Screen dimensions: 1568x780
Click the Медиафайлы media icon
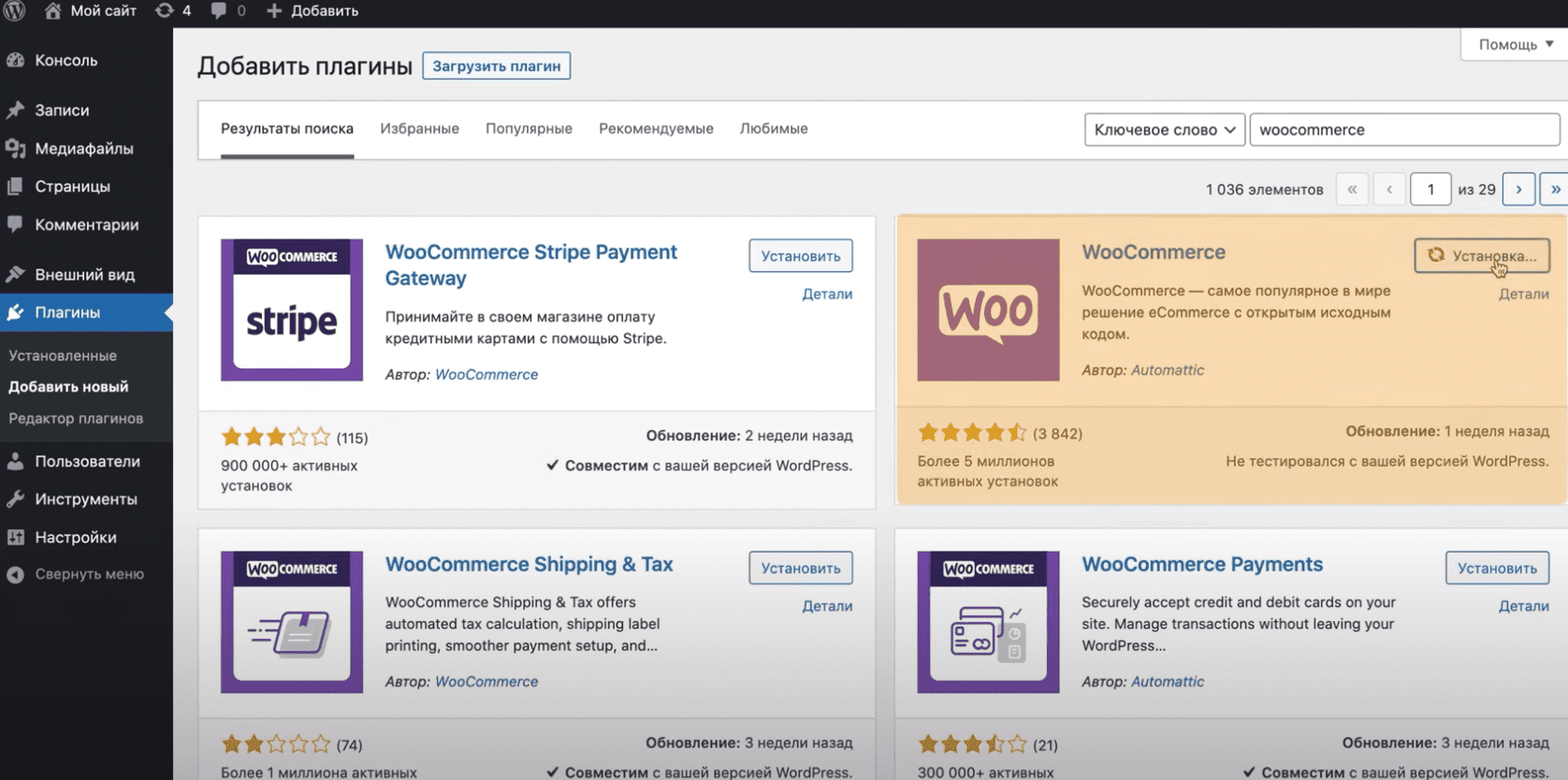click(x=15, y=148)
